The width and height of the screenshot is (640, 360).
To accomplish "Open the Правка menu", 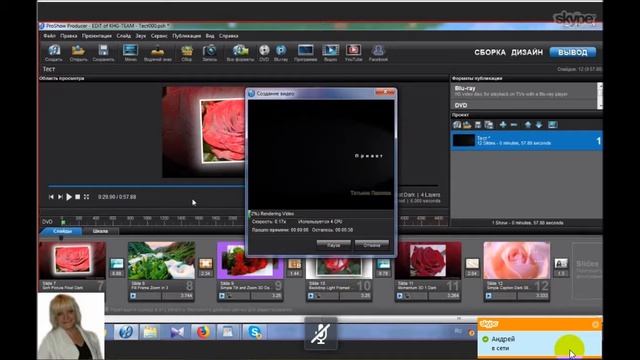I will tap(69, 36).
